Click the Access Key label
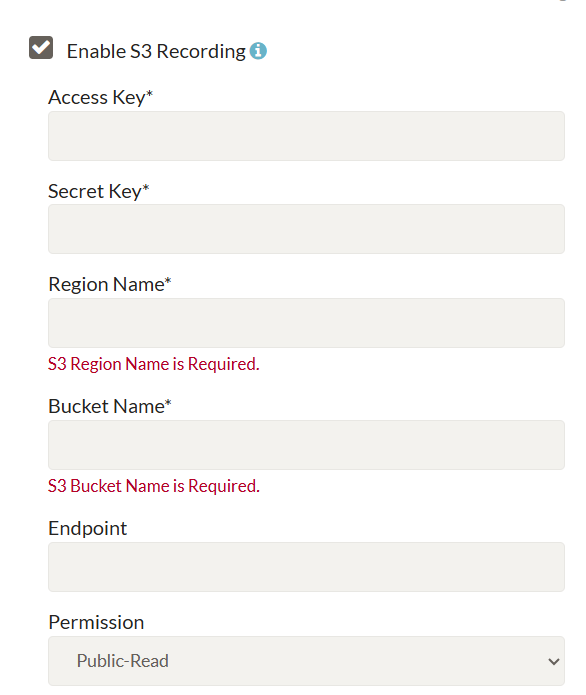Viewport: 586px width, 695px height. (101, 98)
